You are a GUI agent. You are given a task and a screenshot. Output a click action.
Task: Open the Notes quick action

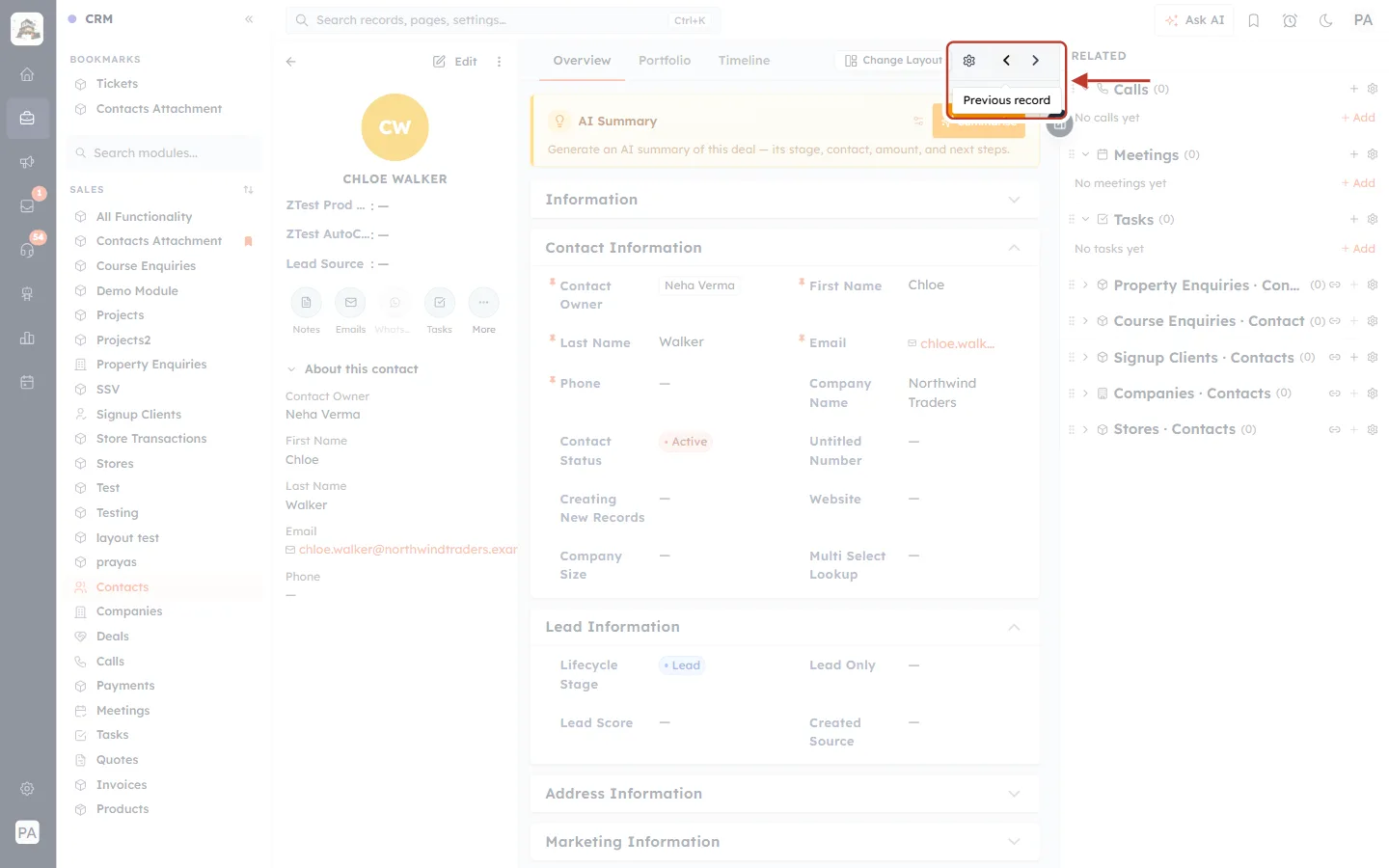coord(306,303)
